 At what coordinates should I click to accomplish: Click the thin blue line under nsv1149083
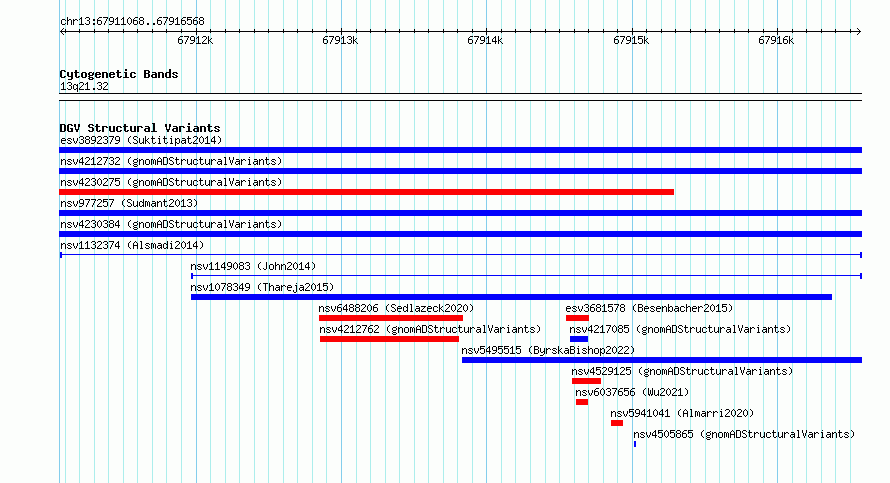[x=526, y=276]
